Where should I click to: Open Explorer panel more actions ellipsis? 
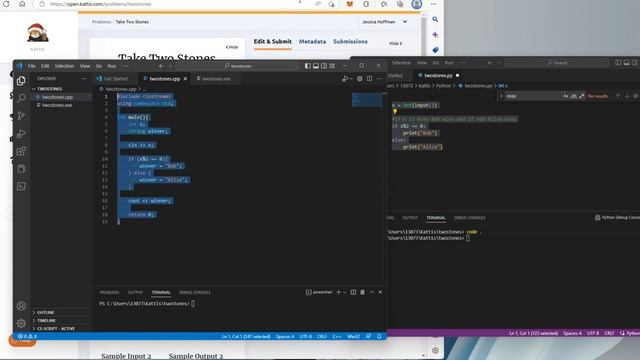coord(84,78)
